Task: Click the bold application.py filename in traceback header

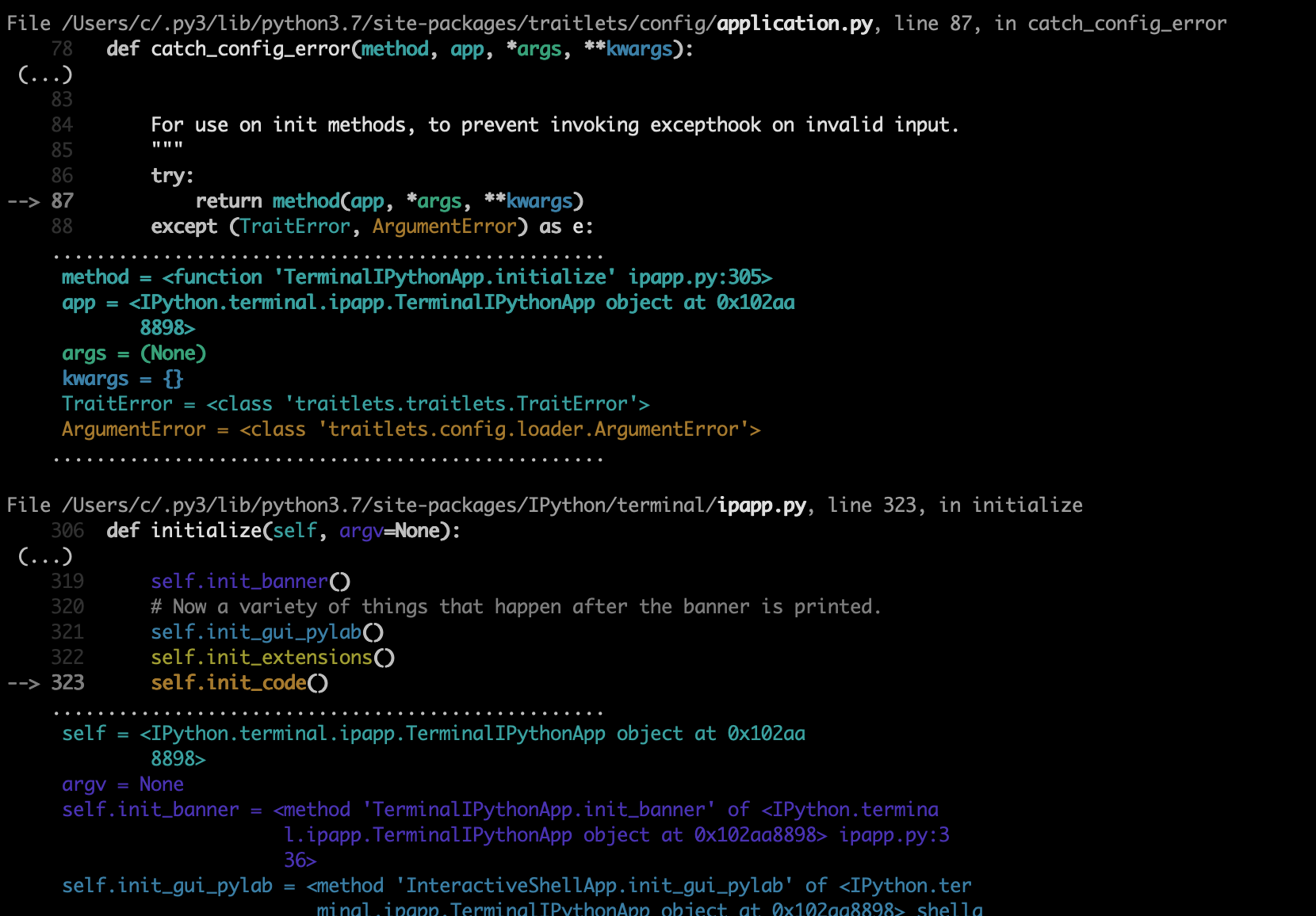Action: (x=794, y=24)
